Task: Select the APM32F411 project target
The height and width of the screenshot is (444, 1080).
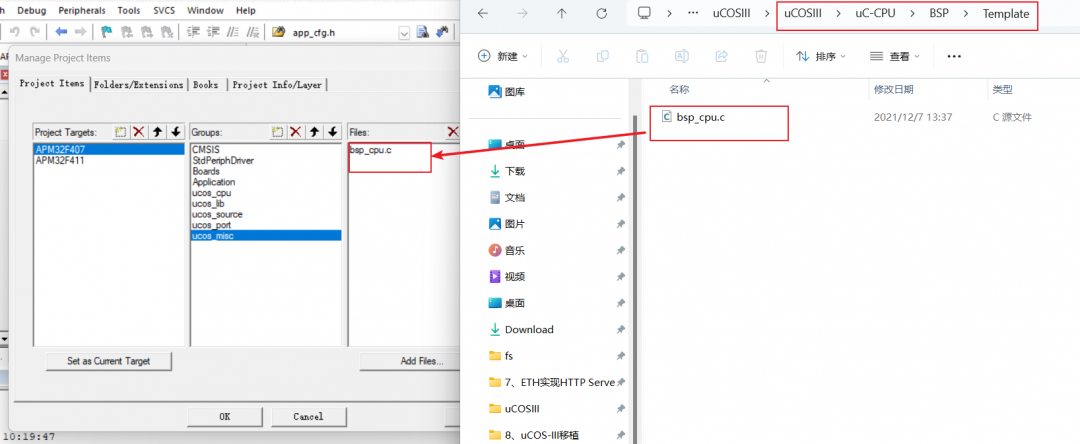Action: (x=60, y=160)
